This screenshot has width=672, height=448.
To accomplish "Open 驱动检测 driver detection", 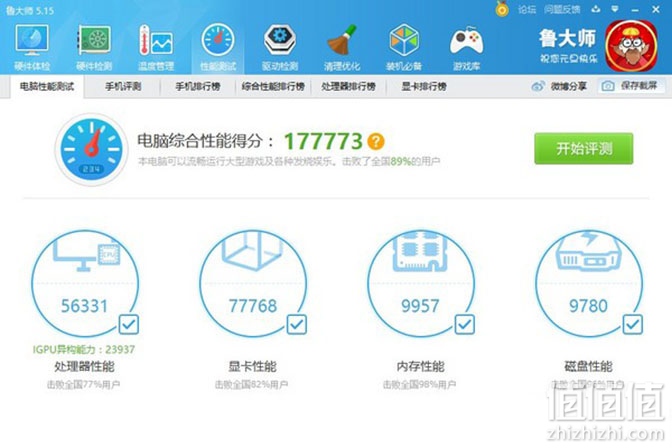I will click(x=280, y=48).
